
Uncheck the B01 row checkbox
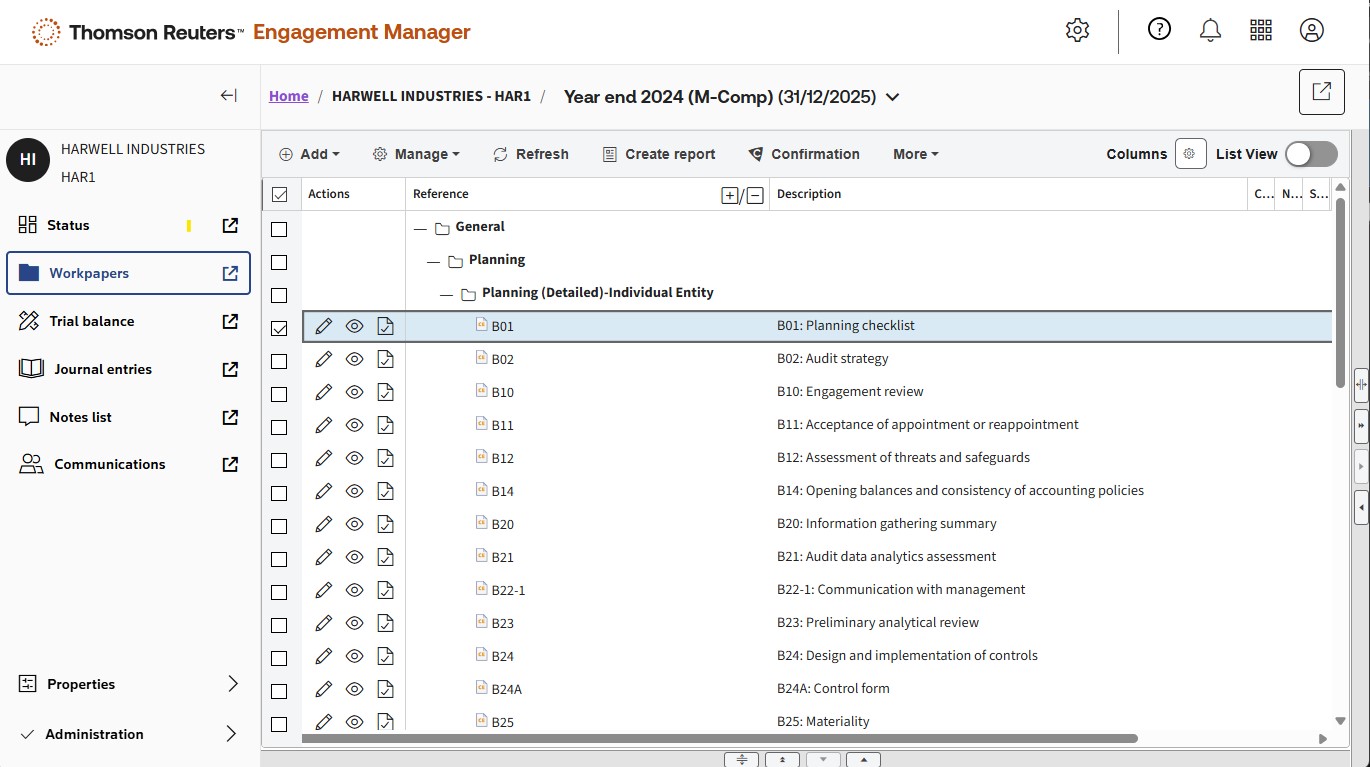279,327
